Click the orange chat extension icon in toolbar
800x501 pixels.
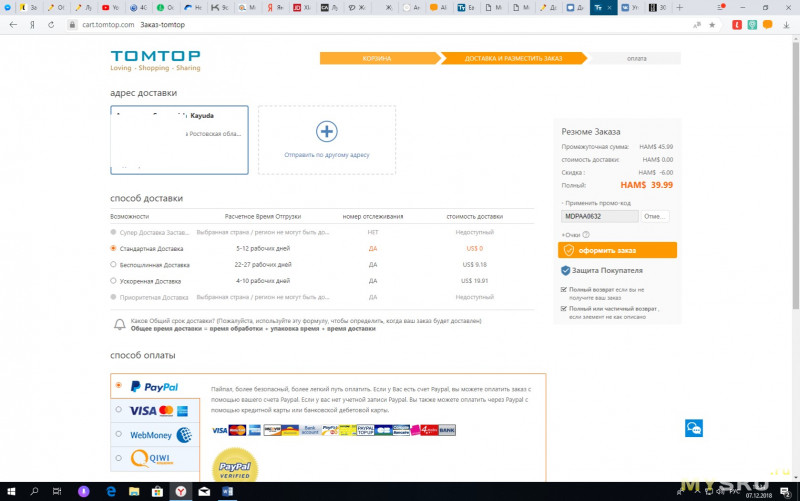[x=767, y=24]
